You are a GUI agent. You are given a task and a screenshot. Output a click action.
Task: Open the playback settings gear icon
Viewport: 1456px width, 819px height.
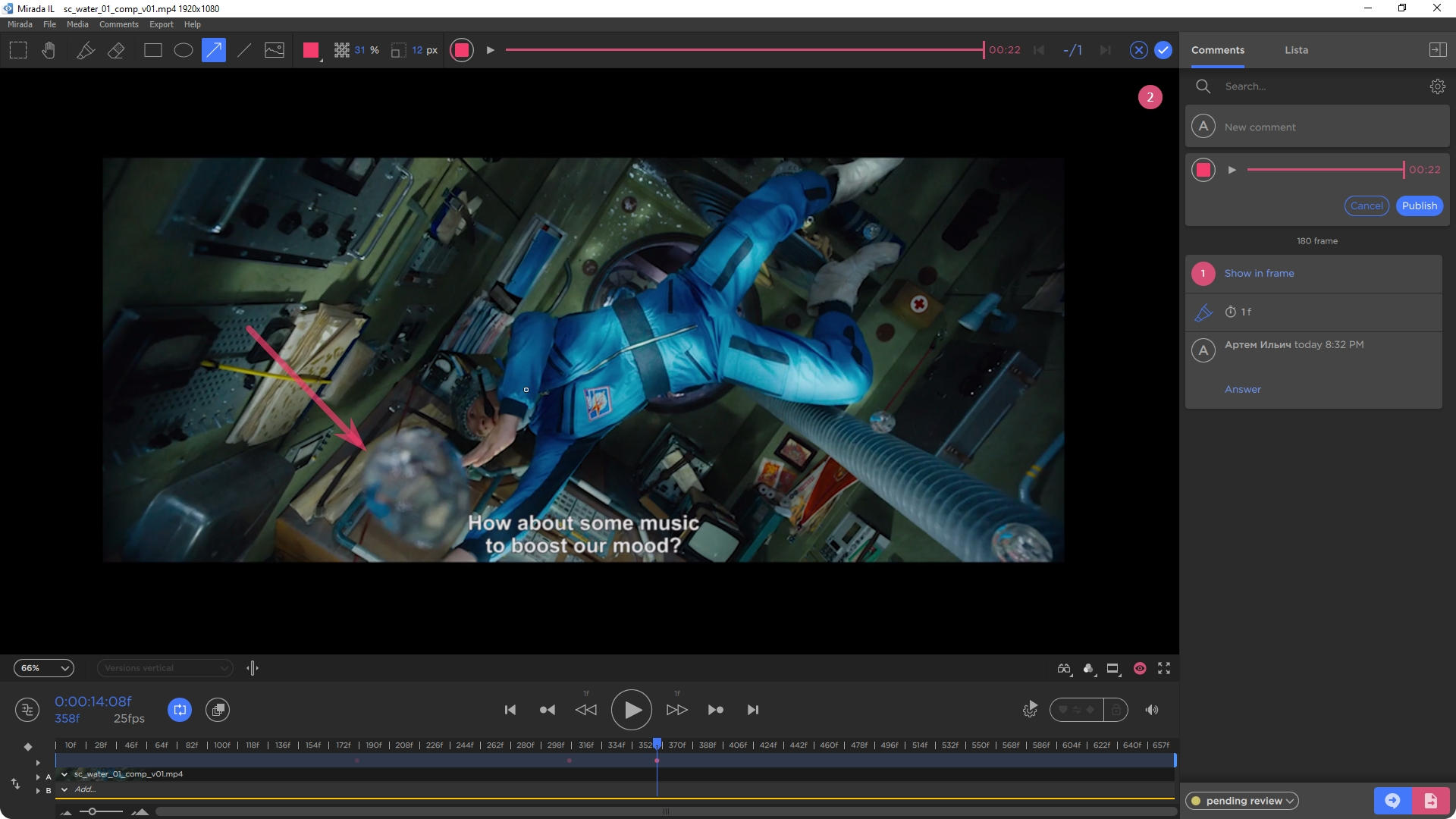click(x=1030, y=710)
